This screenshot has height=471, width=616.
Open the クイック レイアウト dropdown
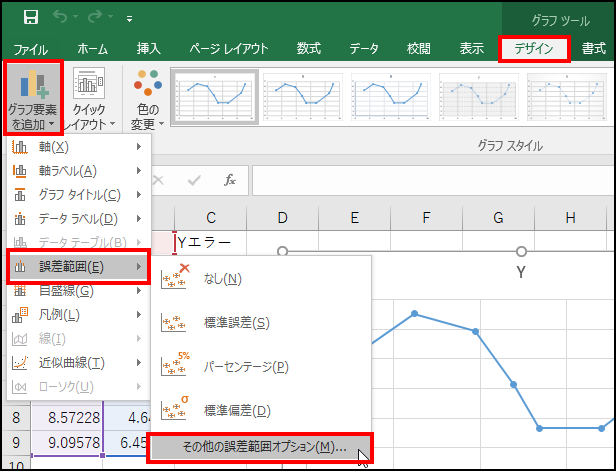pos(89,98)
